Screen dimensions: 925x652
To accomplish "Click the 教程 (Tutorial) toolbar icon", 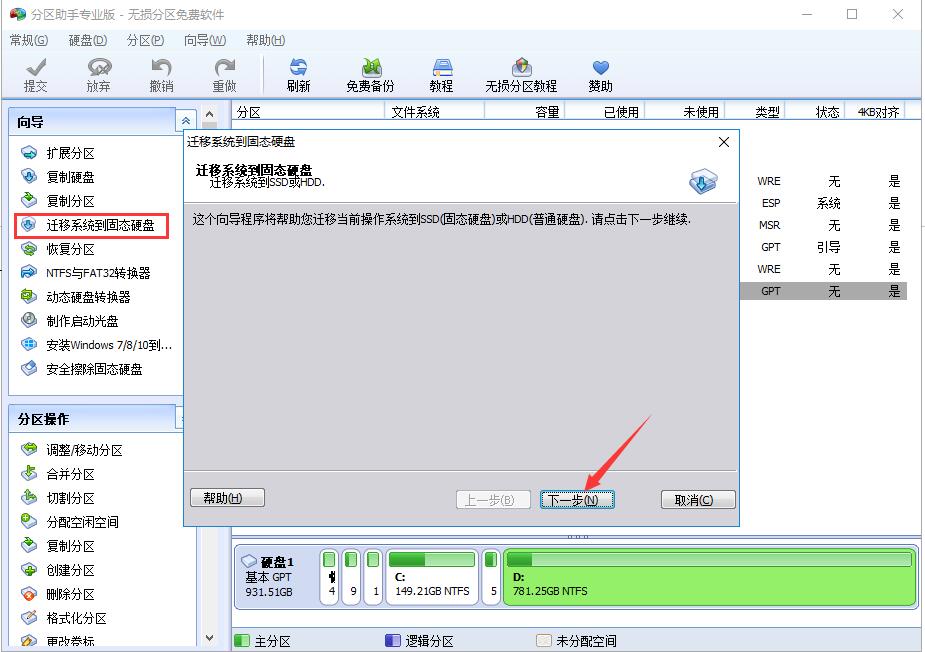I will click(440, 73).
